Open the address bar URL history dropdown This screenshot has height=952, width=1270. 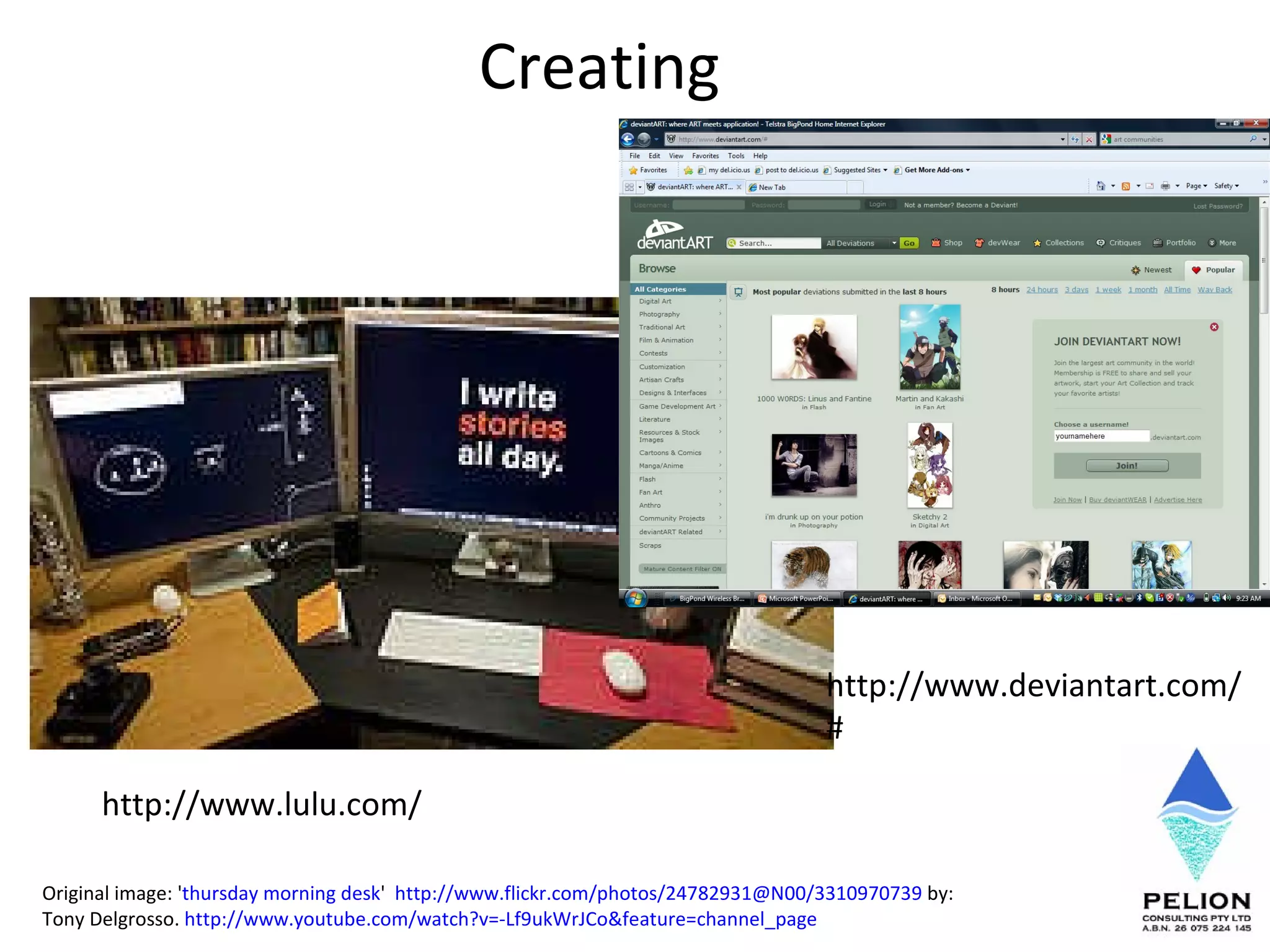tap(1062, 139)
